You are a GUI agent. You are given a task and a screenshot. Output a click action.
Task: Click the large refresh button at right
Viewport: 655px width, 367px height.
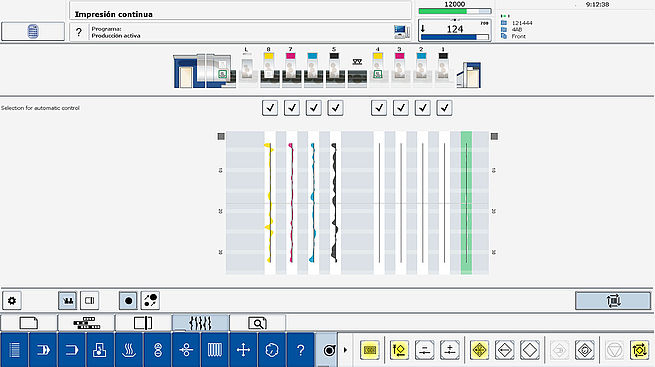pos(613,301)
